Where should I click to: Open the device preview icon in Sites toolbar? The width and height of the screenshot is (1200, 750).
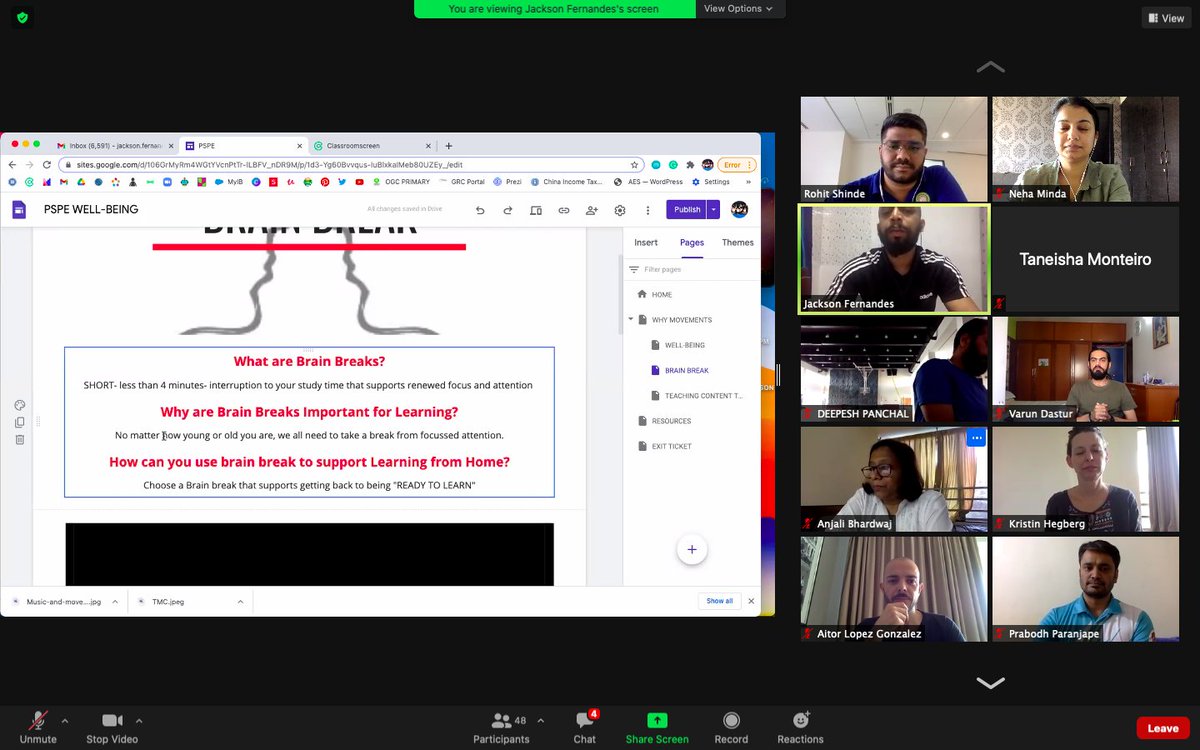(536, 209)
